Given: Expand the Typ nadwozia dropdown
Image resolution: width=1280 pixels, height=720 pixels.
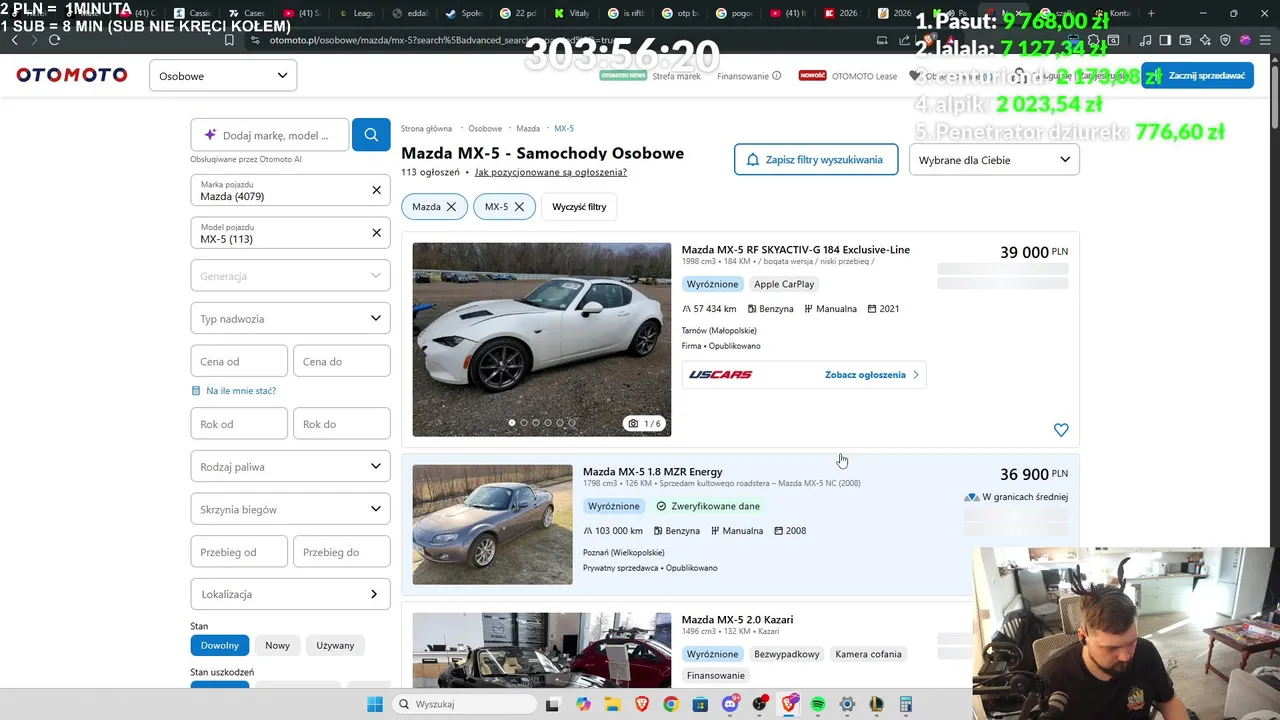Looking at the screenshot, I should [290, 319].
